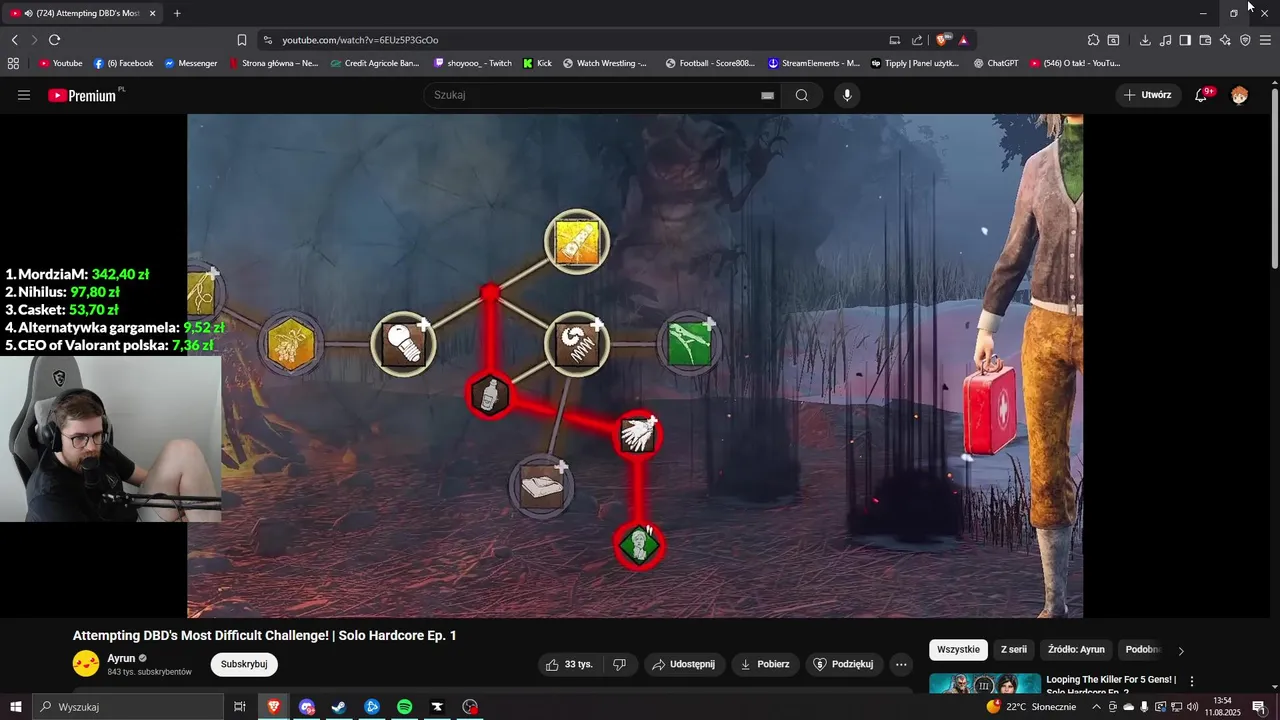Screen dimensions: 1280x720
Task: Open the Facebook bookmark
Action: [x=123, y=63]
